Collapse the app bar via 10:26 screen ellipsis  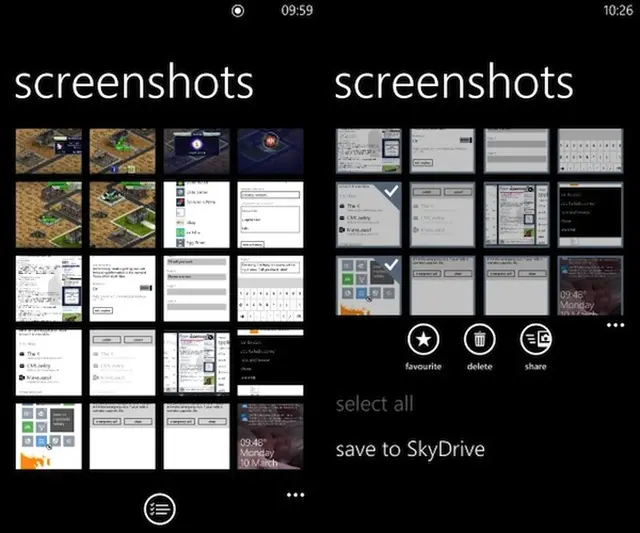tap(616, 325)
